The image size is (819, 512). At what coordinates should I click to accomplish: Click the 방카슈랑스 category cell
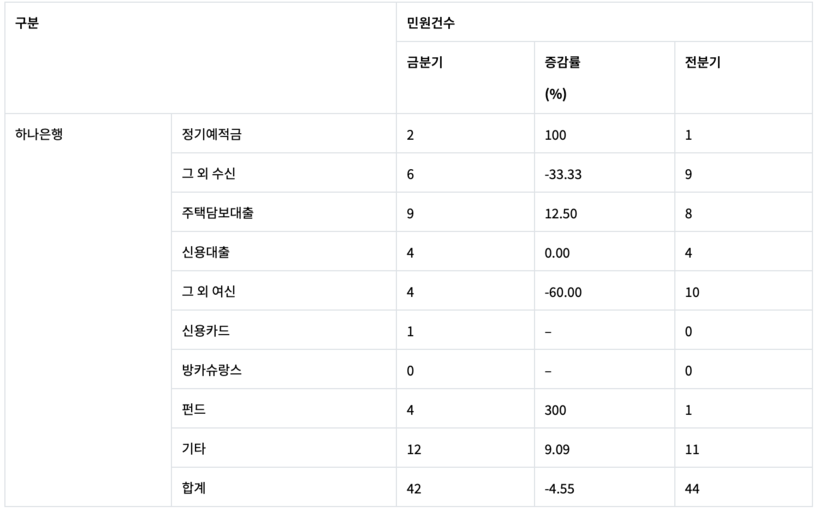[211, 370]
